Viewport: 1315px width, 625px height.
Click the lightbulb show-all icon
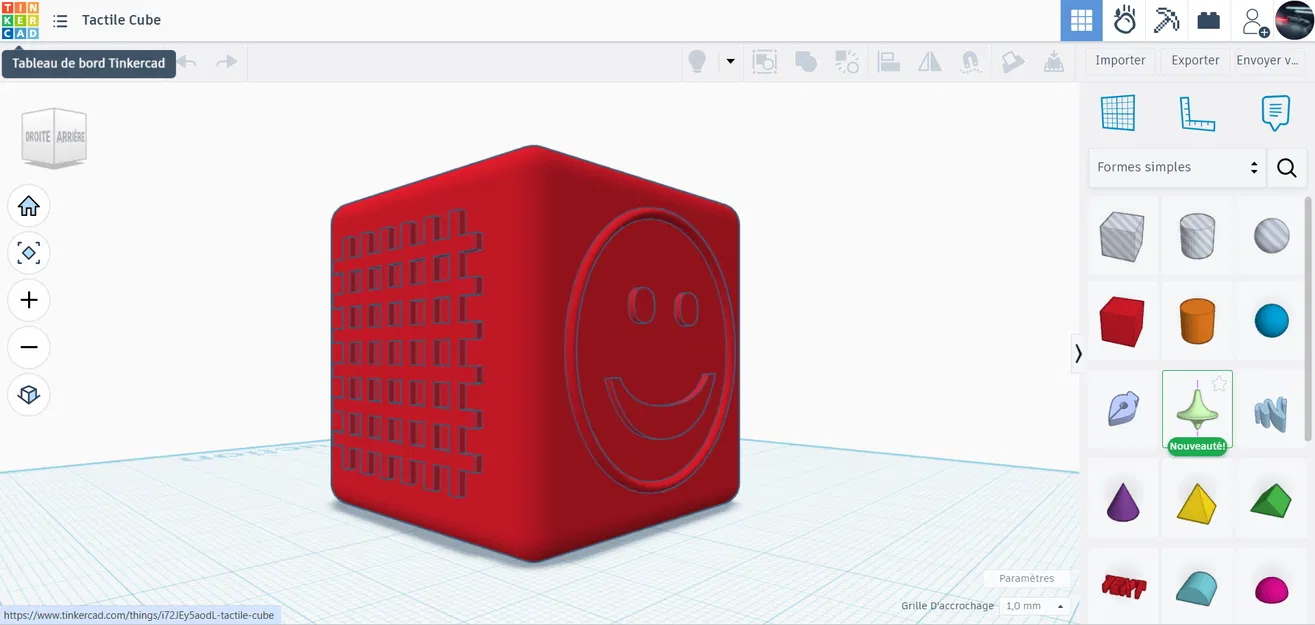697,62
